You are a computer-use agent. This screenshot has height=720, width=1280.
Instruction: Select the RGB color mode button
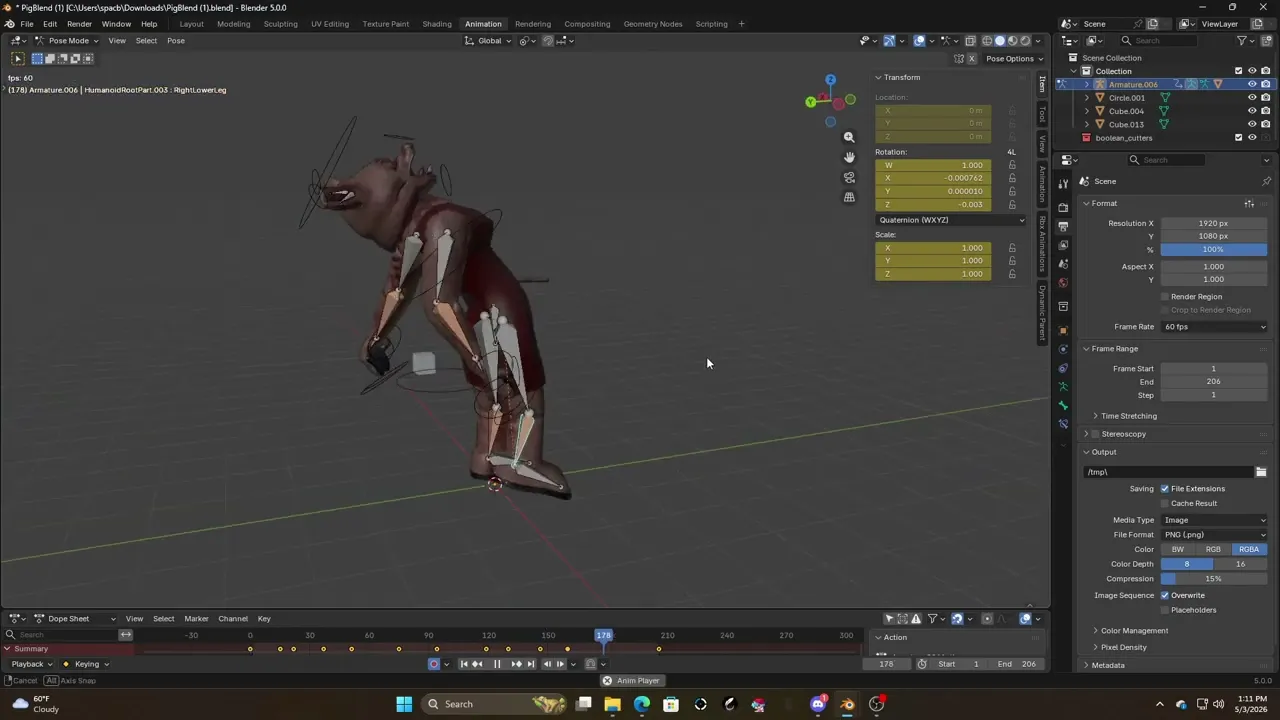[x=1213, y=549]
